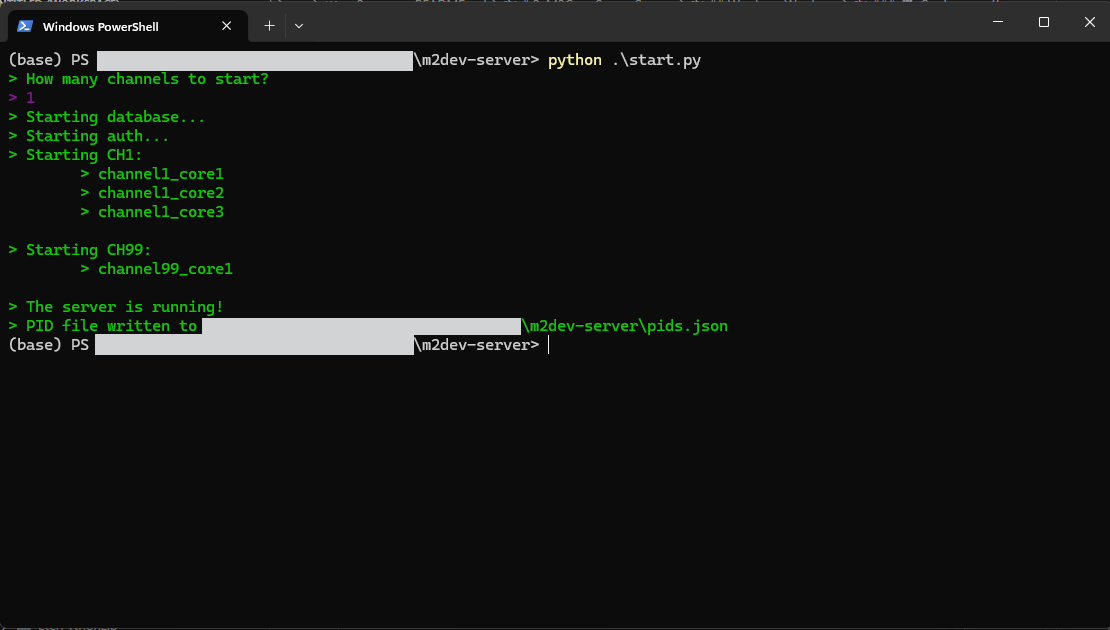This screenshot has width=1110, height=630.
Task: Open a new terminal tab
Action: (x=269, y=26)
